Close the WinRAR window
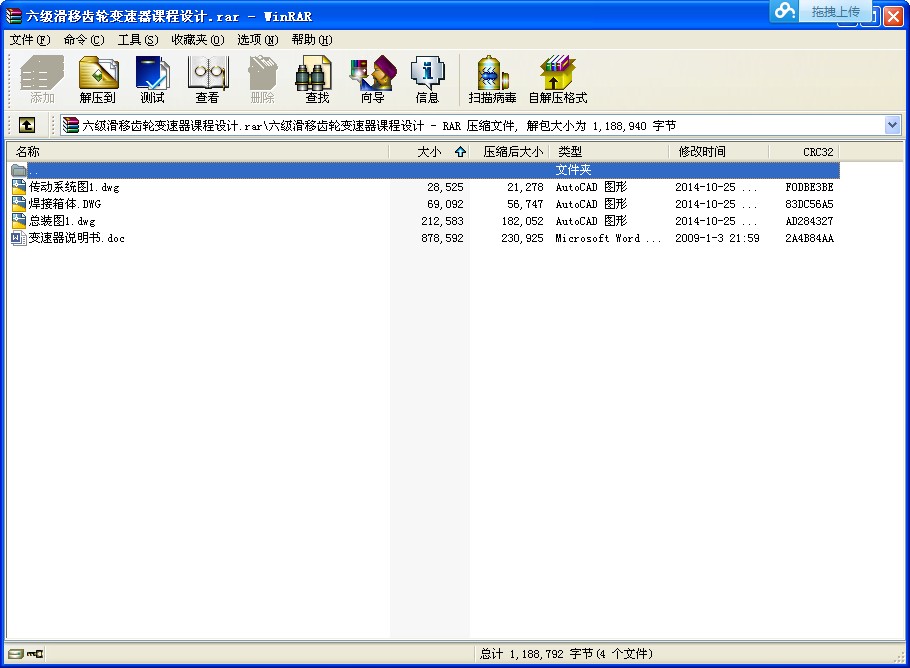Image resolution: width=910 pixels, height=668 pixels. (894, 16)
